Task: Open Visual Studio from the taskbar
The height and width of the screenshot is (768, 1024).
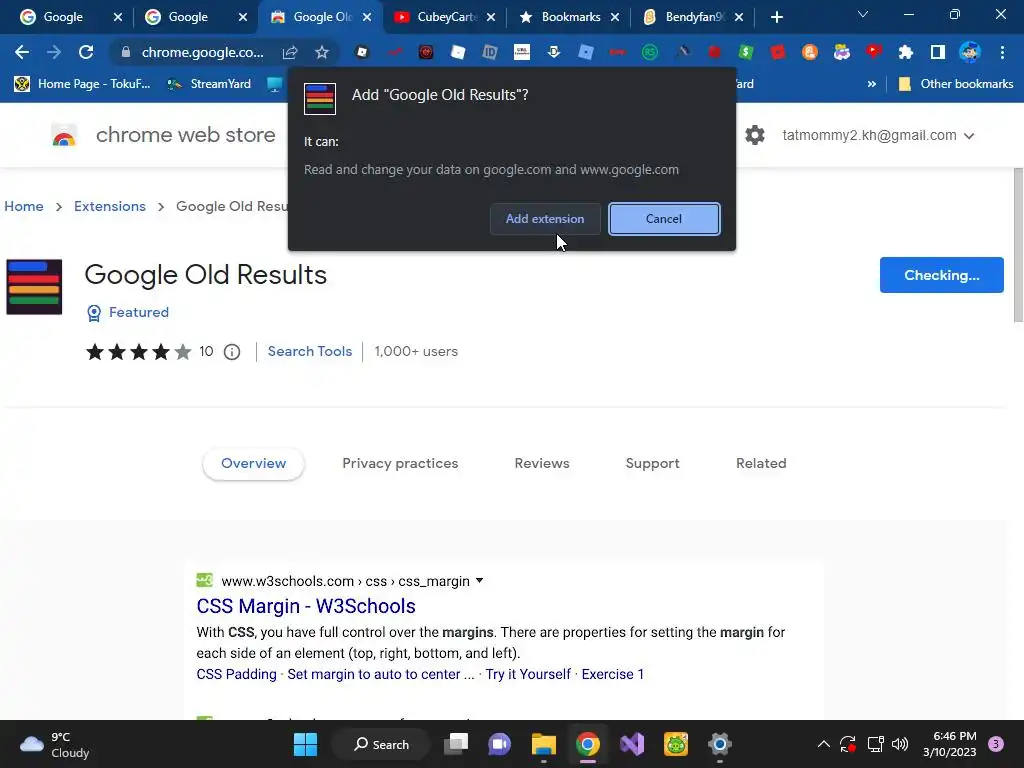Action: 632,744
